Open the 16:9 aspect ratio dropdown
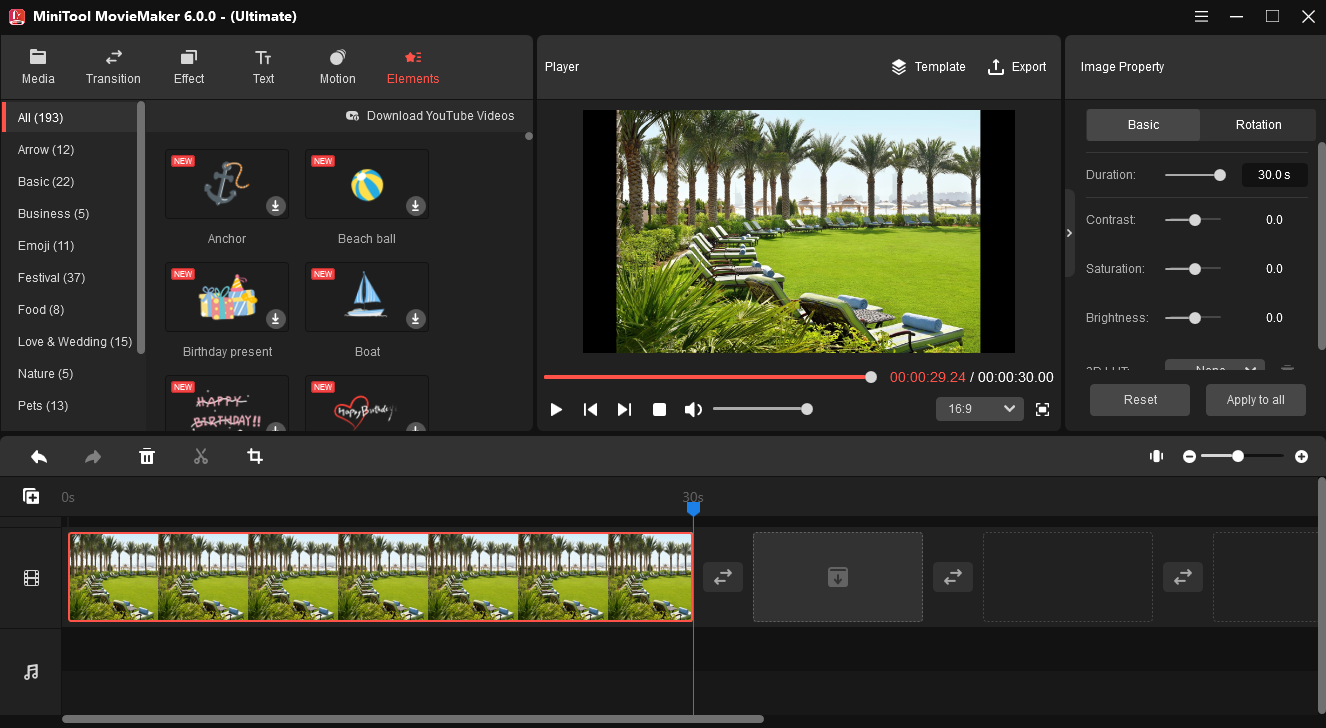The image size is (1326, 728). (979, 409)
